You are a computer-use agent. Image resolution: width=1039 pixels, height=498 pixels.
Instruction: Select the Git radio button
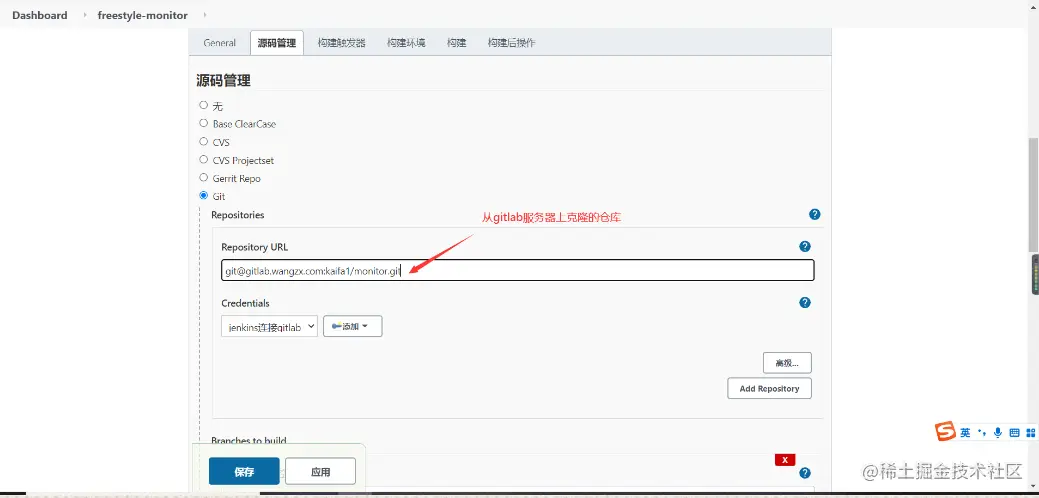point(203,195)
